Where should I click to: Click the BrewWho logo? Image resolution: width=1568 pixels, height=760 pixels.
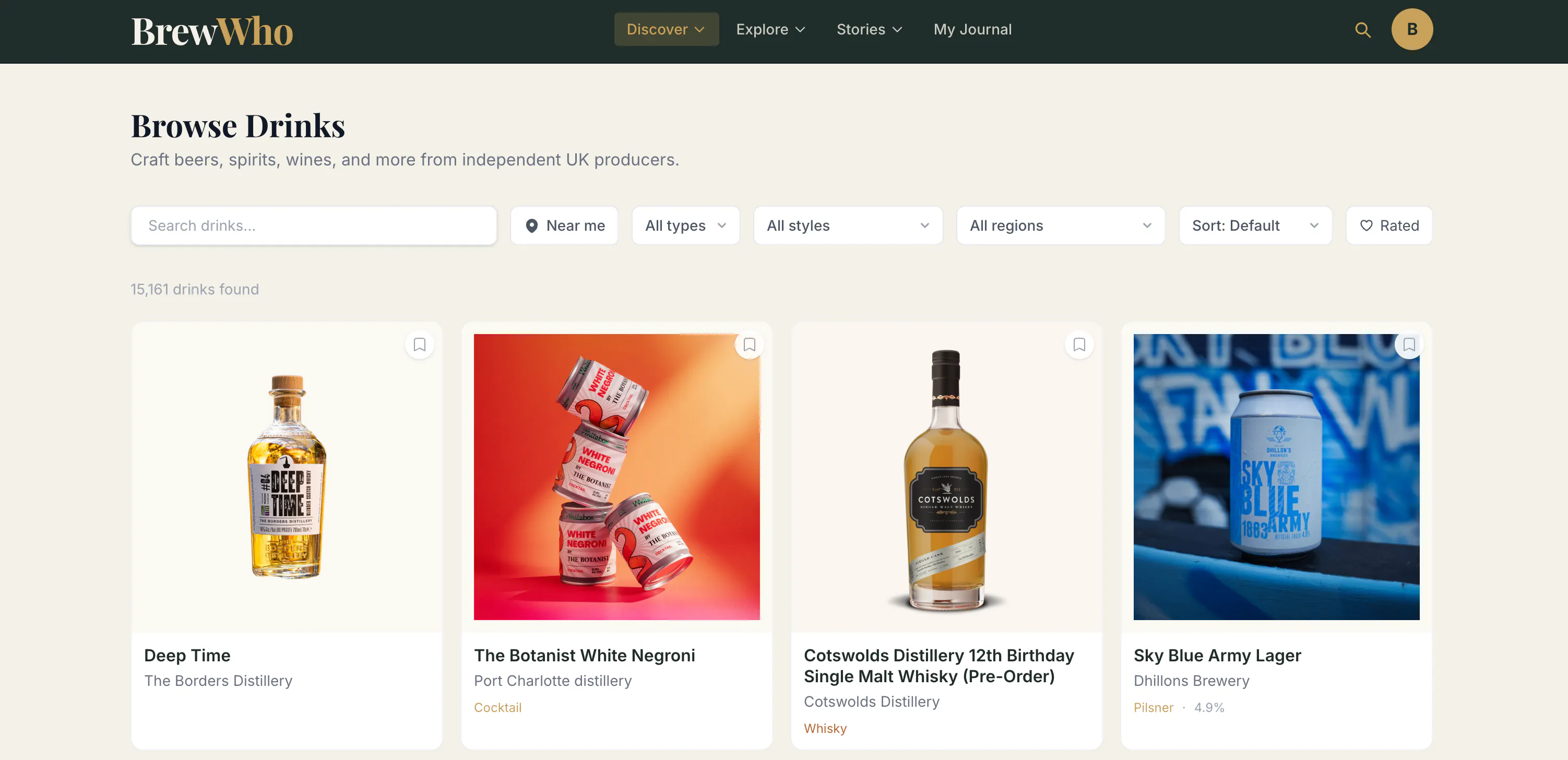pos(212,31)
